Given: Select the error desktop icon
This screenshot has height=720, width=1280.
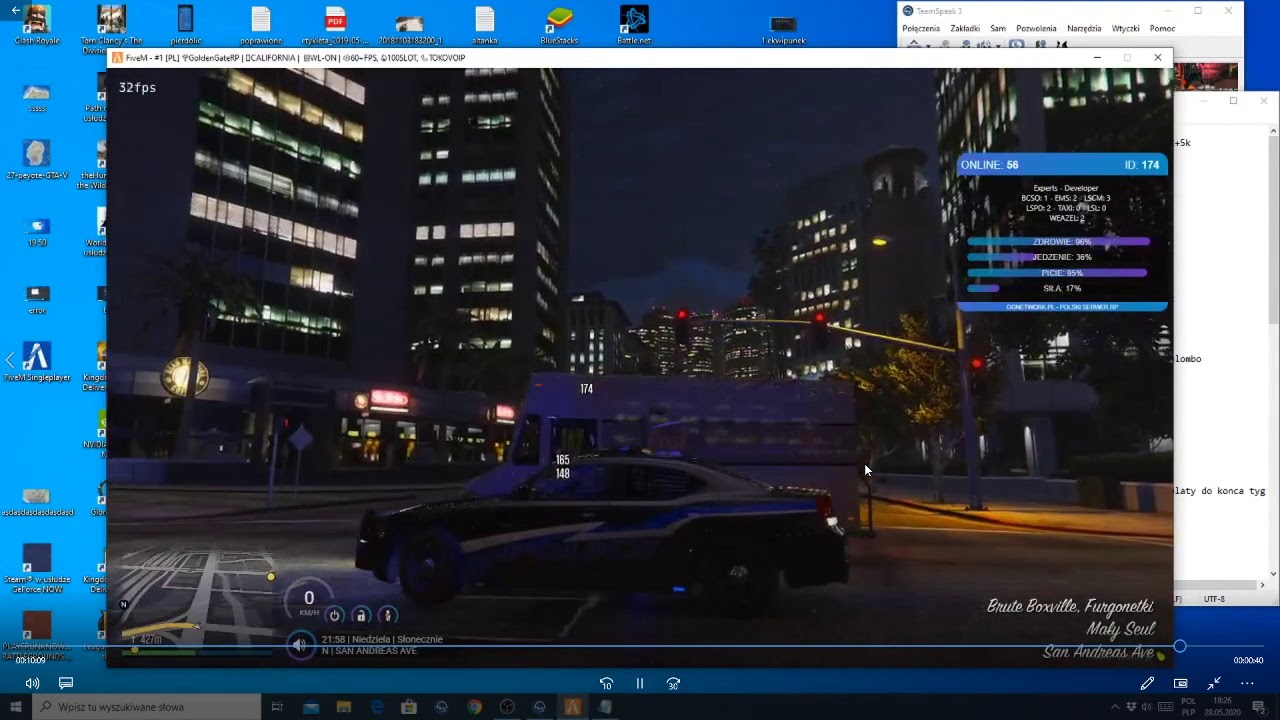Looking at the screenshot, I should coord(37,300).
